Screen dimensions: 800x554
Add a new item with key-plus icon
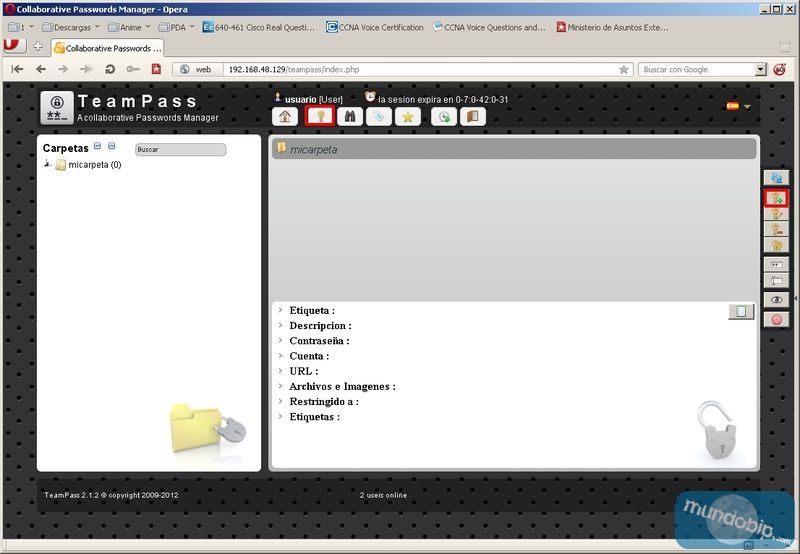point(777,198)
